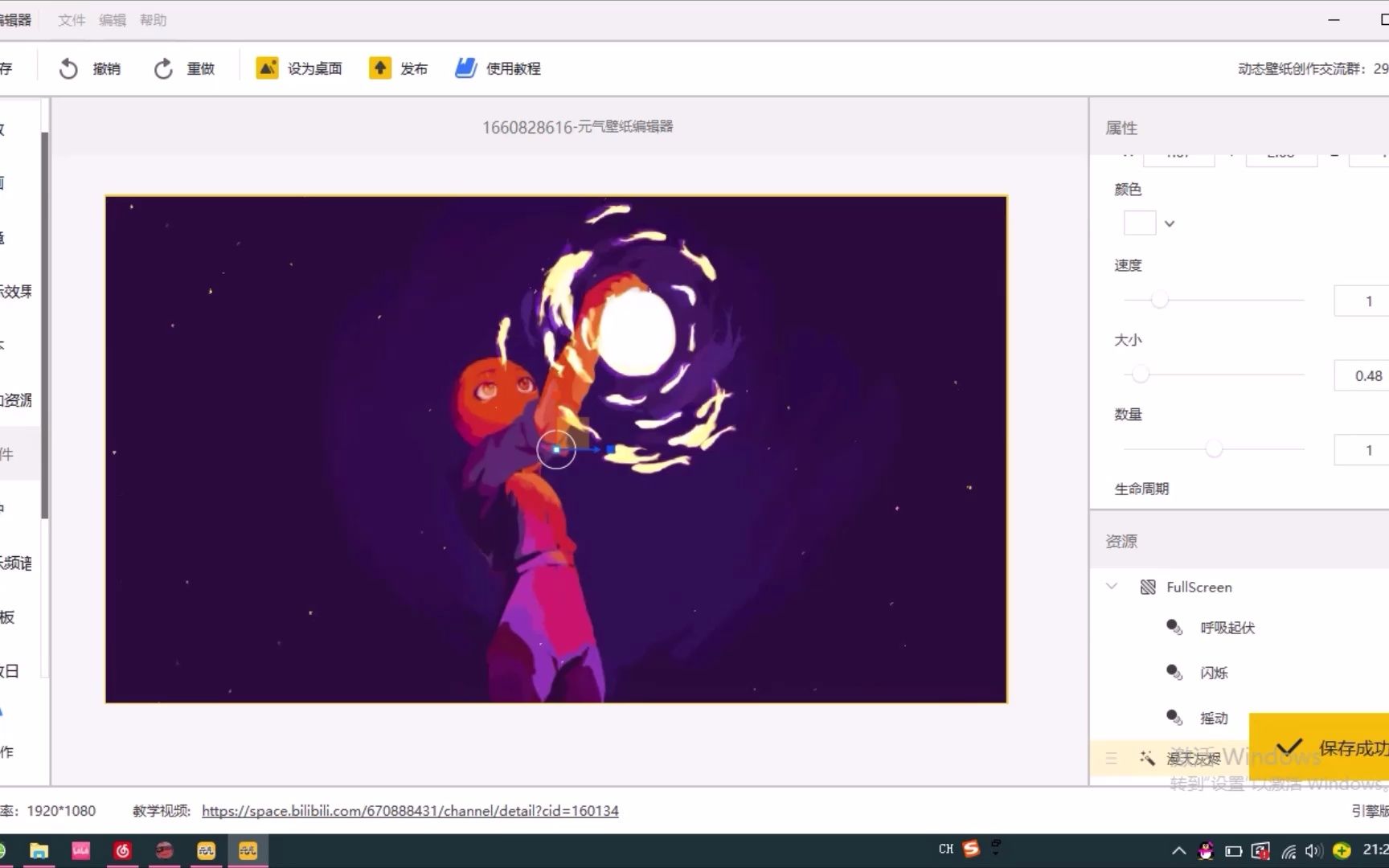Click the title 1660828616-元气壁纸编辑器
Screen dimensions: 1389x868
click(577, 127)
